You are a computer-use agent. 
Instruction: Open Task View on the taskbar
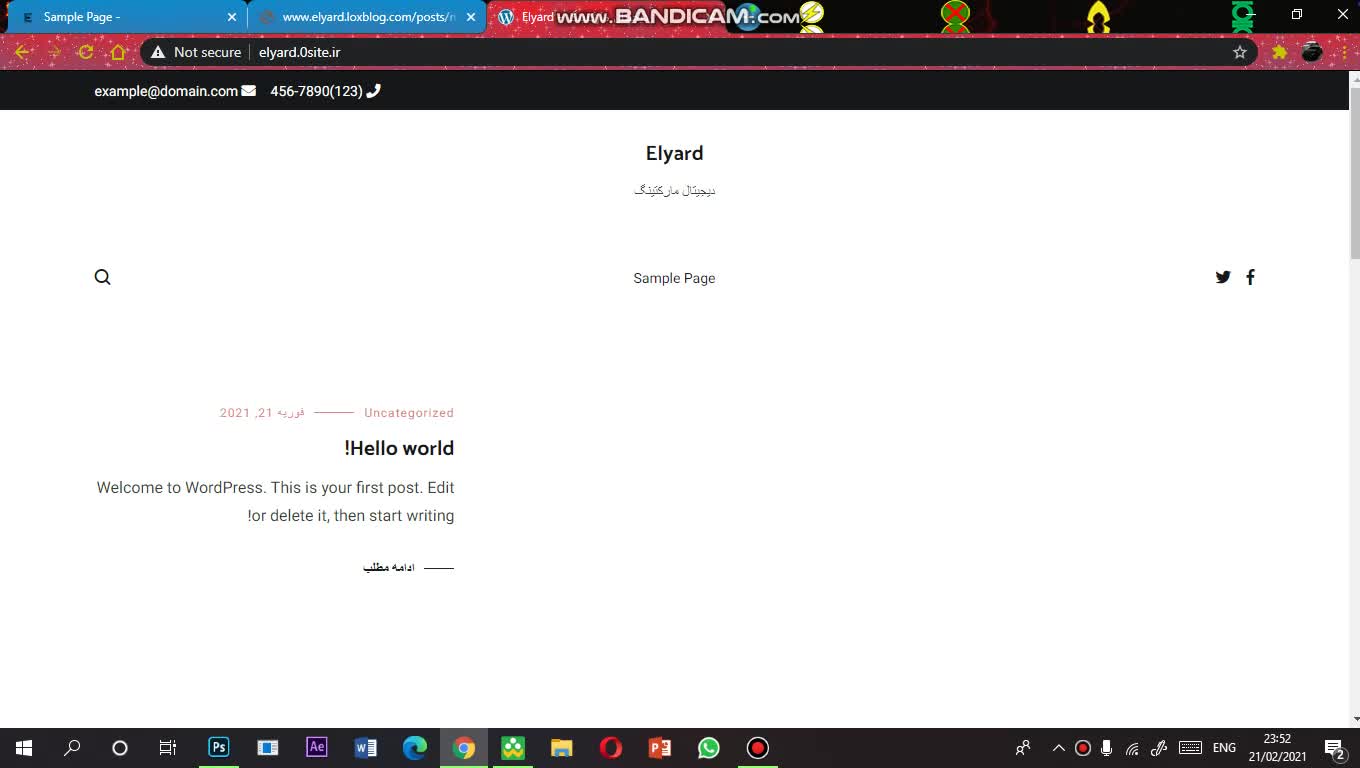[x=168, y=748]
